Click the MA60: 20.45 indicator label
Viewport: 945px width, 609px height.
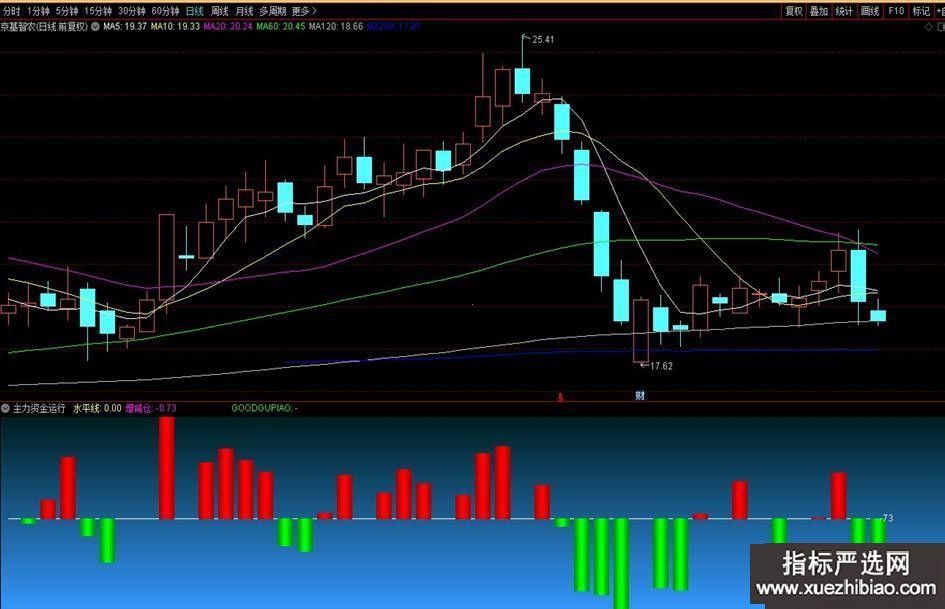281,27
